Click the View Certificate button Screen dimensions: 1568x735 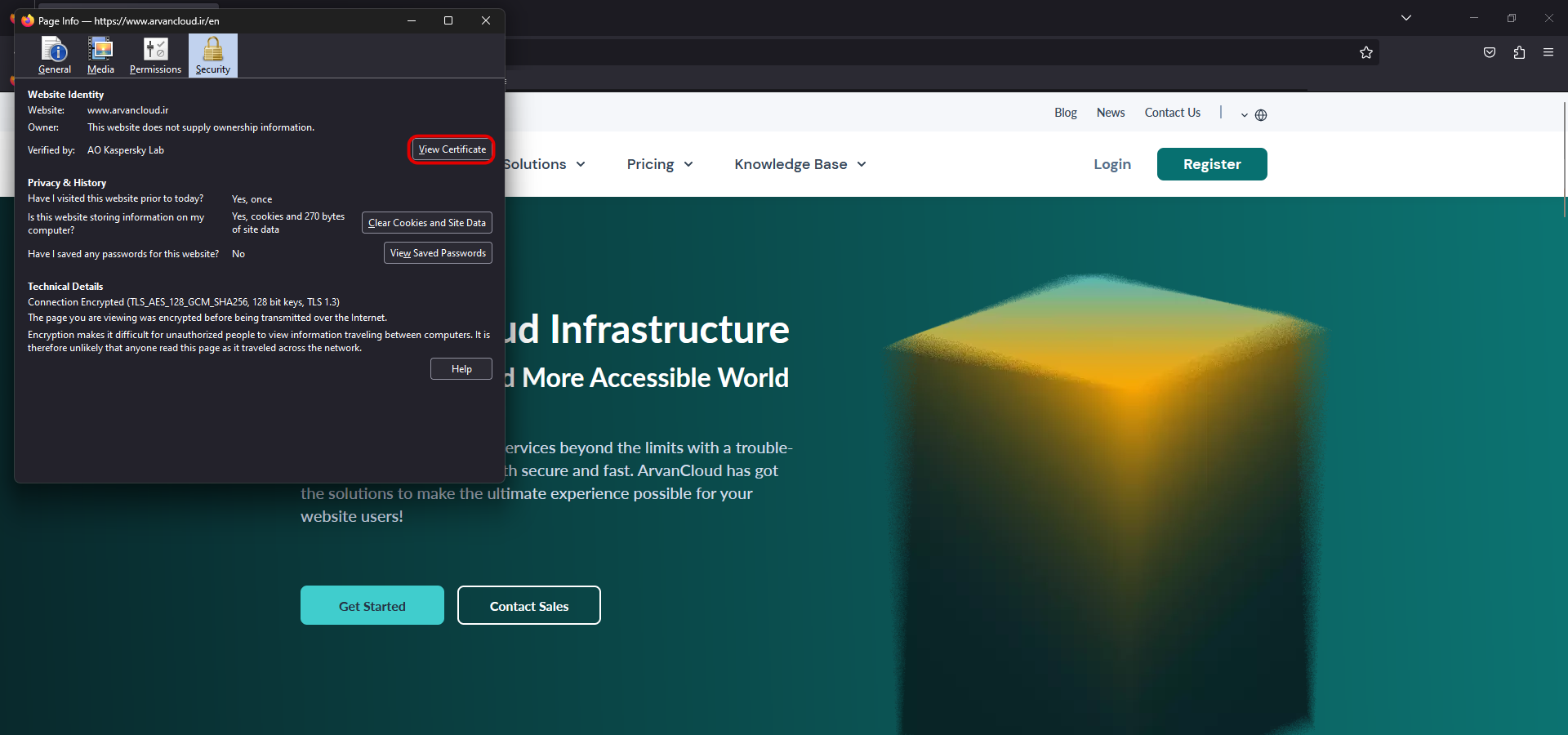tap(452, 149)
